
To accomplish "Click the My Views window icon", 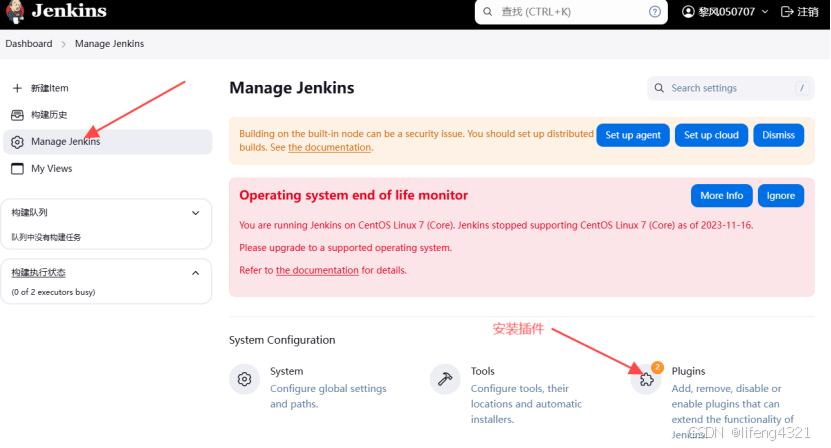I will point(17,169).
